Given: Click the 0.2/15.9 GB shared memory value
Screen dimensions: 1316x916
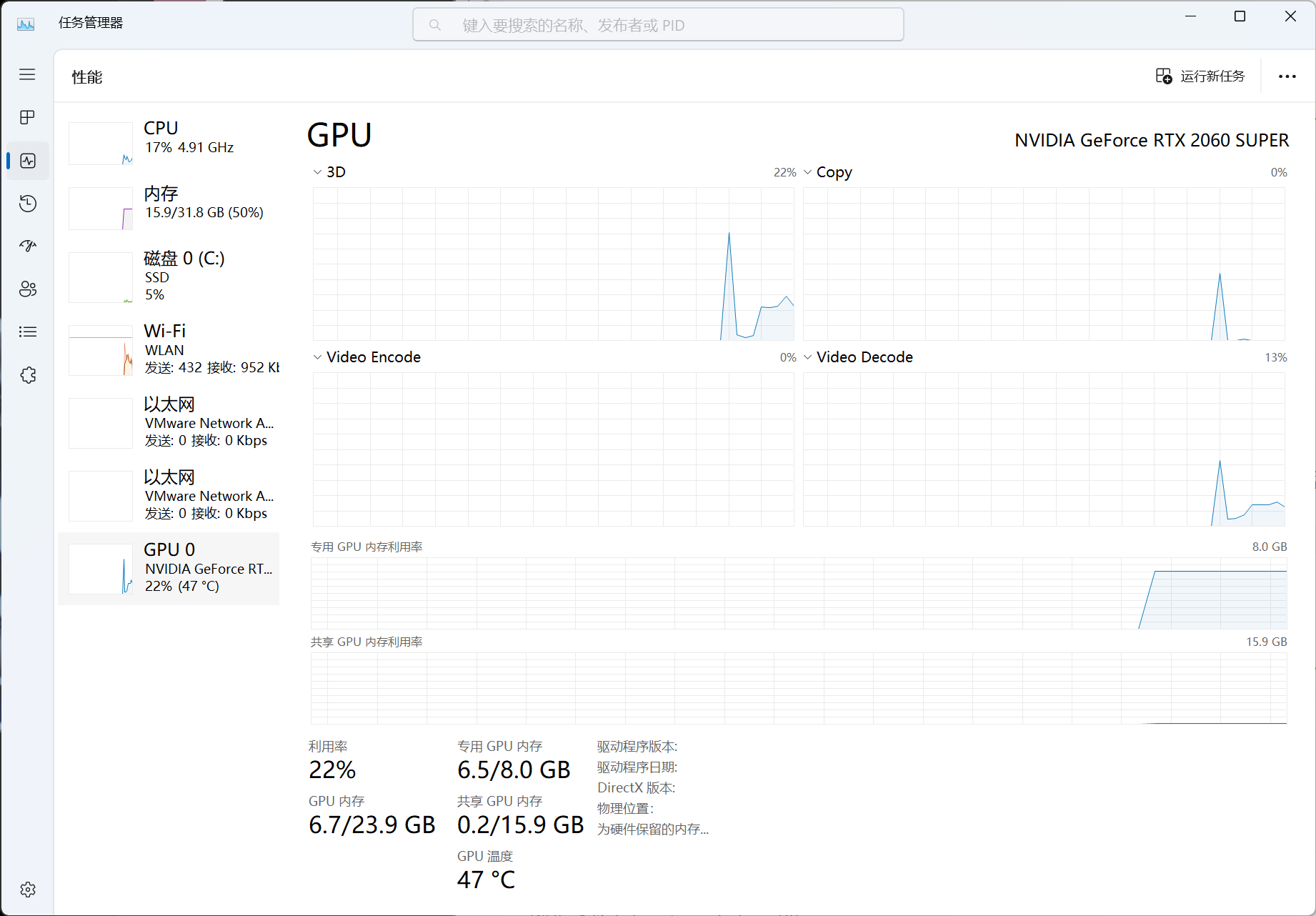Looking at the screenshot, I should [521, 825].
